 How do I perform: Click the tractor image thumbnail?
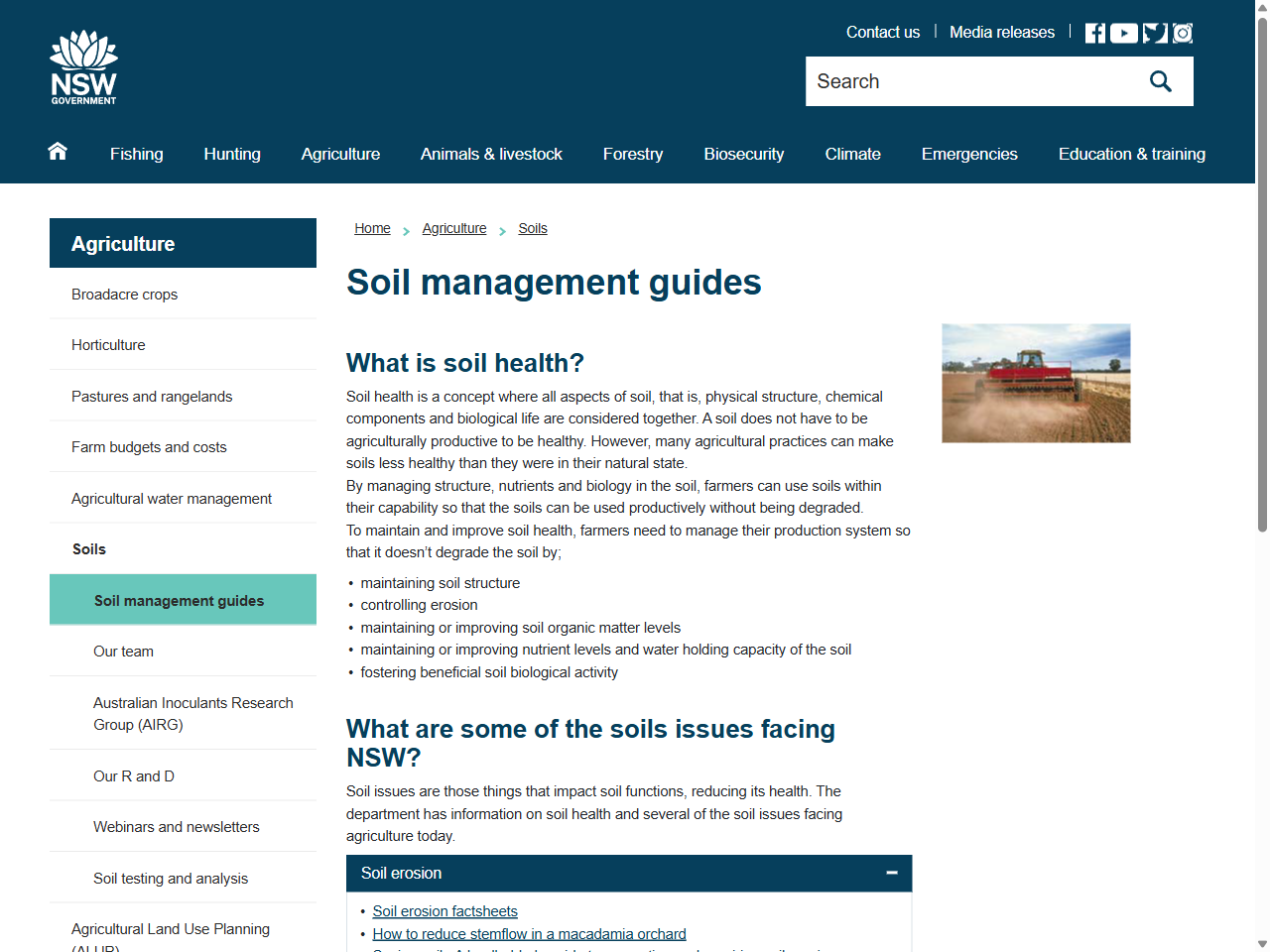pos(1035,383)
